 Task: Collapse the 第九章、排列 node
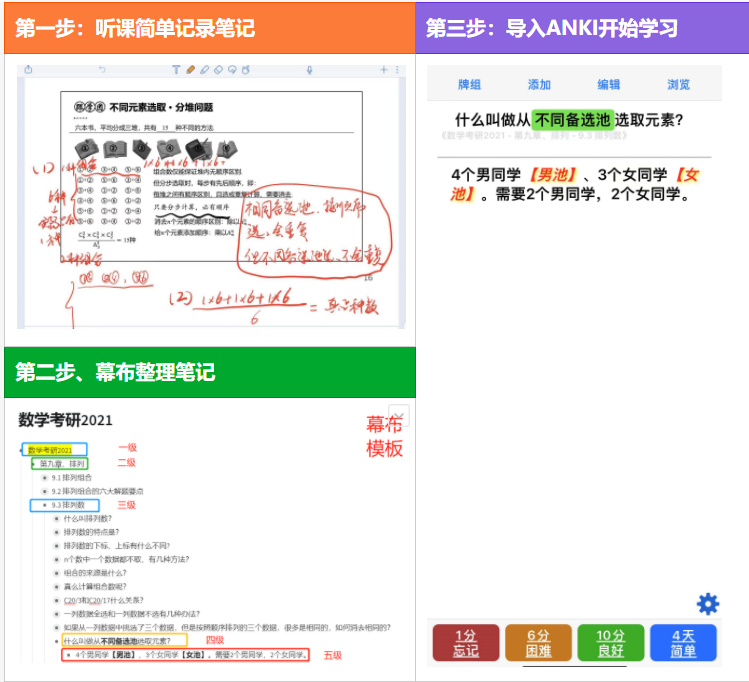(33, 464)
